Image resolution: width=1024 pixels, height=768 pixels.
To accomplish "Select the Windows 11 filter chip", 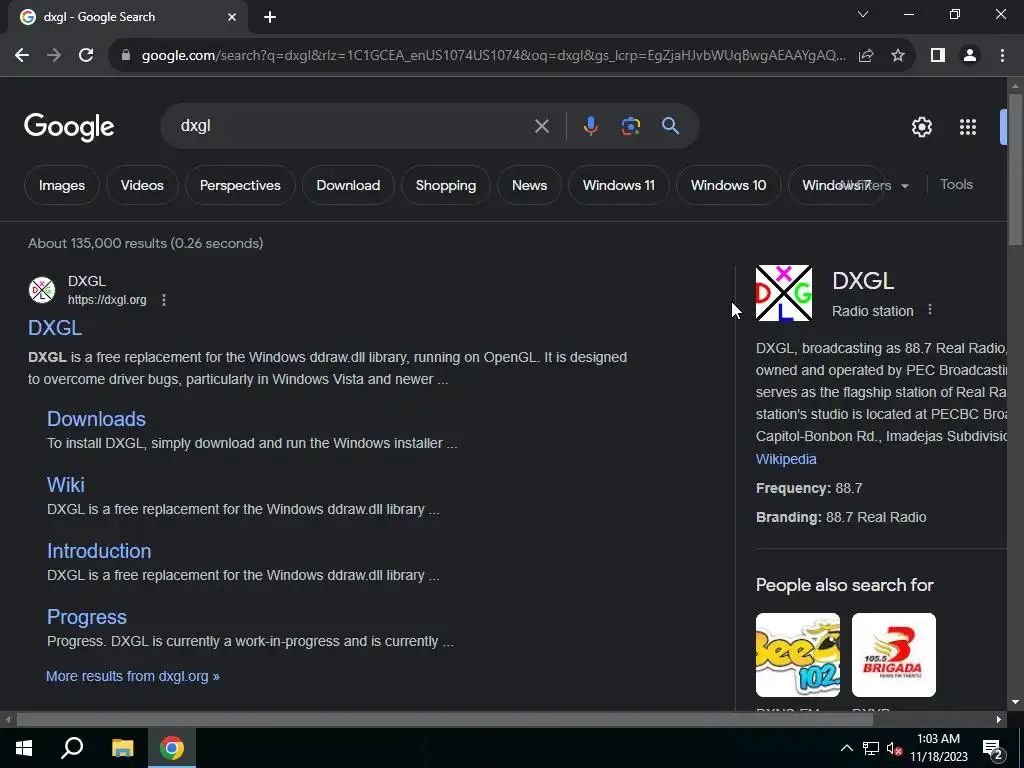I will click(x=618, y=185).
